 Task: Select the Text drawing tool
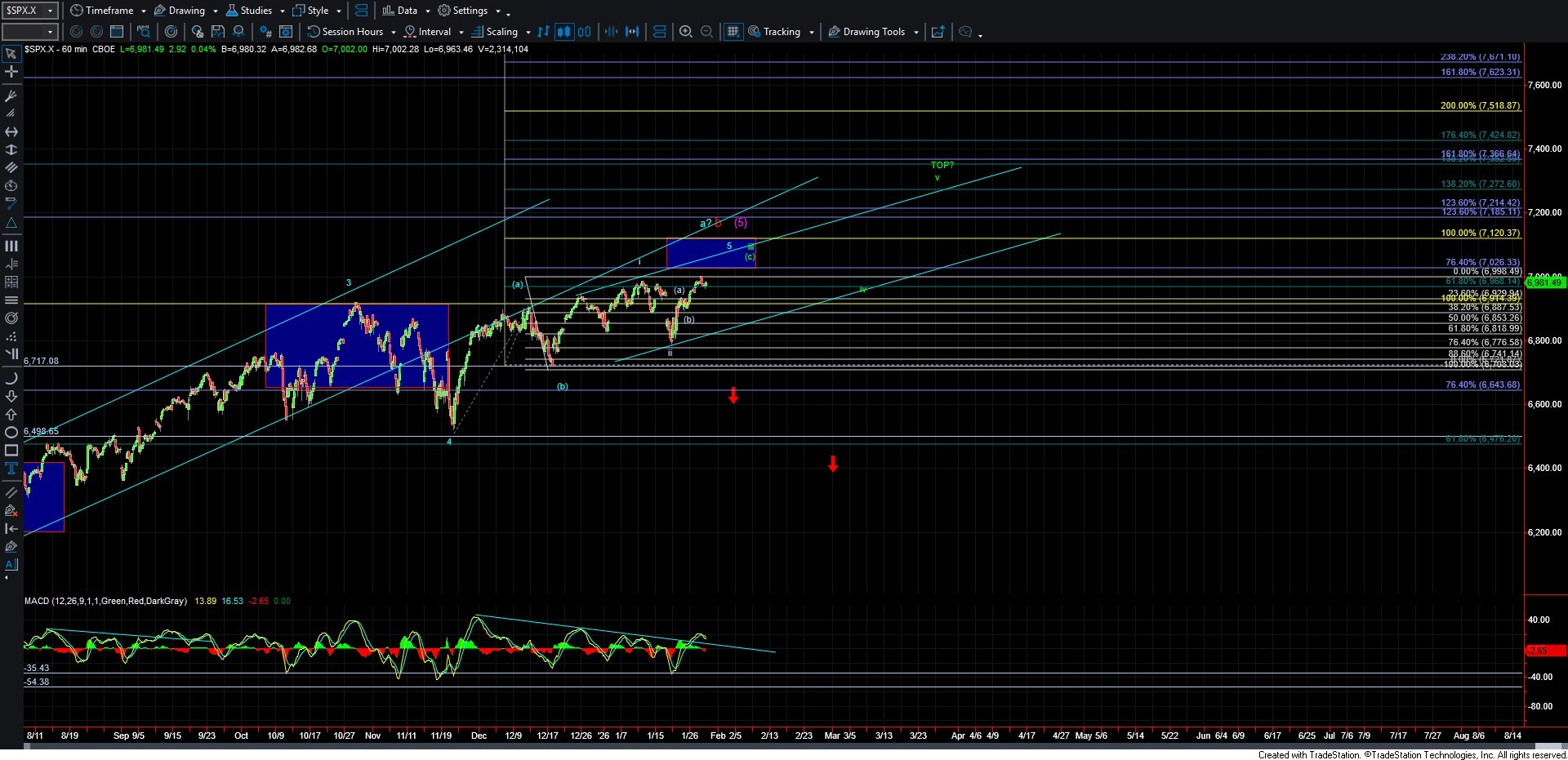pos(11,469)
